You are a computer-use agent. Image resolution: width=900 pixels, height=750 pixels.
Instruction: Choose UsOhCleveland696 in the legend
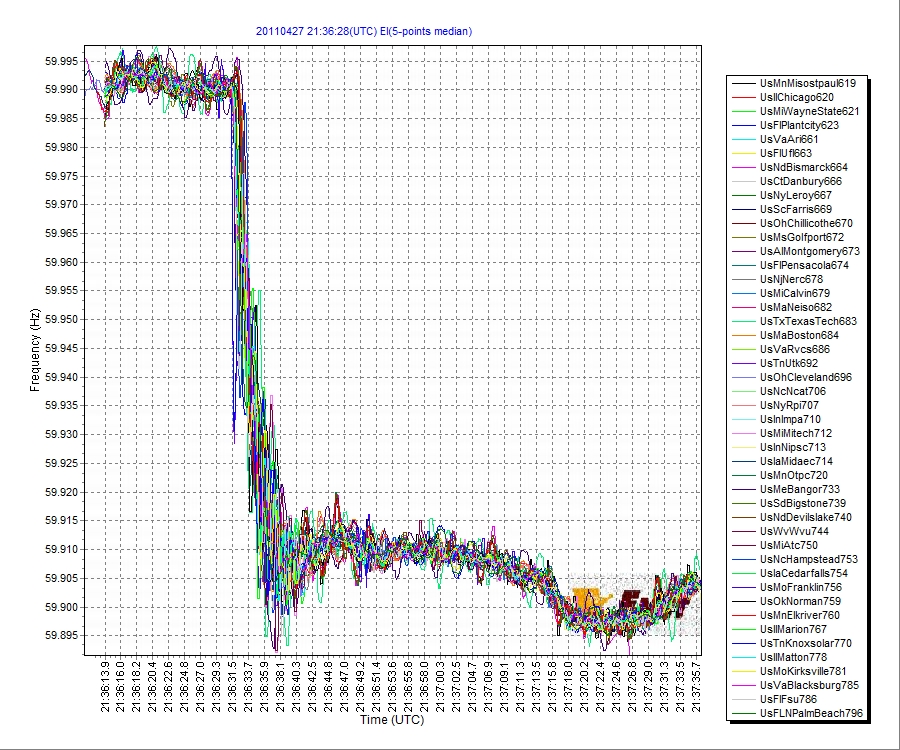tap(806, 377)
